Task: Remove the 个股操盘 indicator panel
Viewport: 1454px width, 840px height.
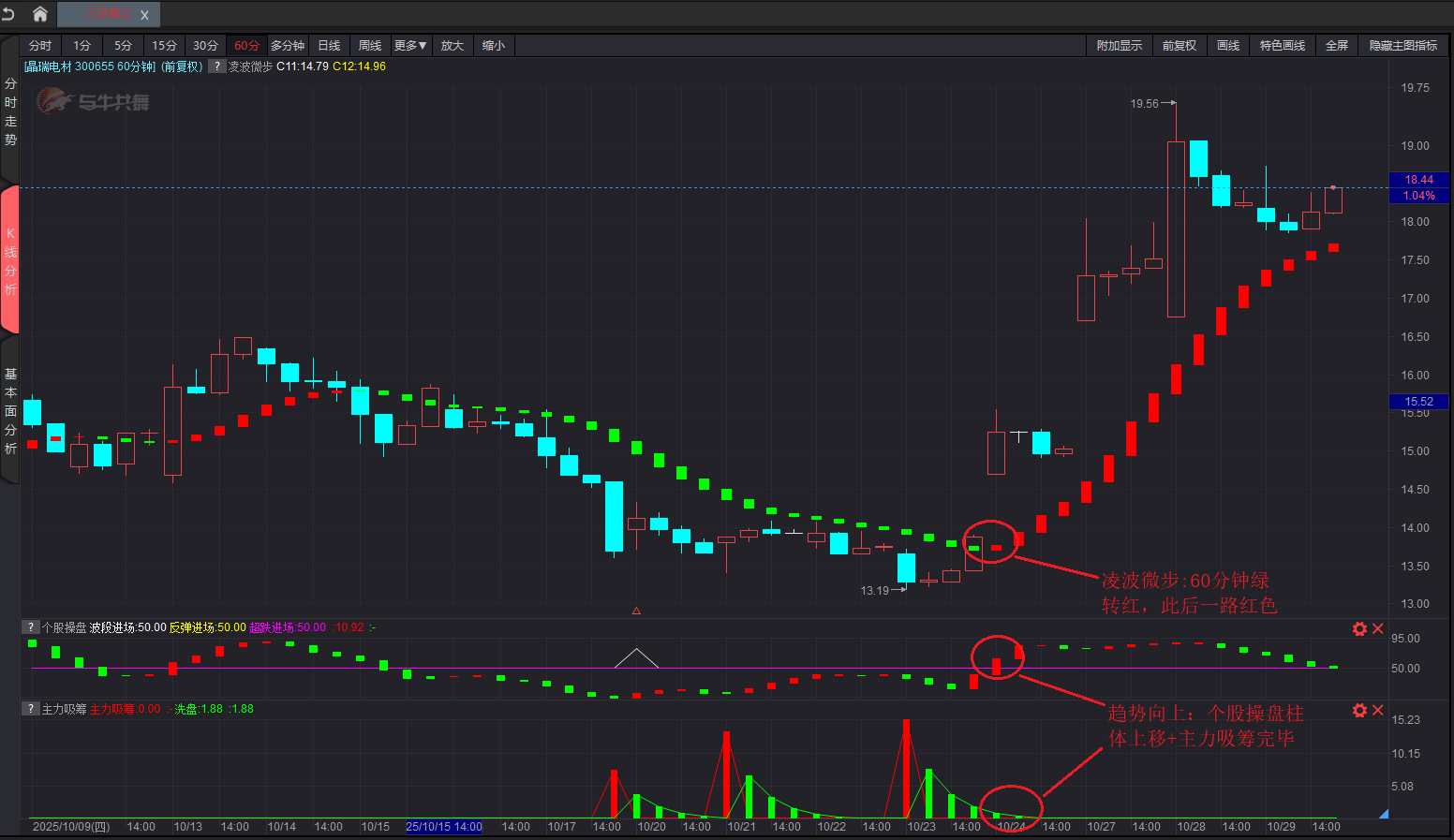Action: (x=1378, y=629)
